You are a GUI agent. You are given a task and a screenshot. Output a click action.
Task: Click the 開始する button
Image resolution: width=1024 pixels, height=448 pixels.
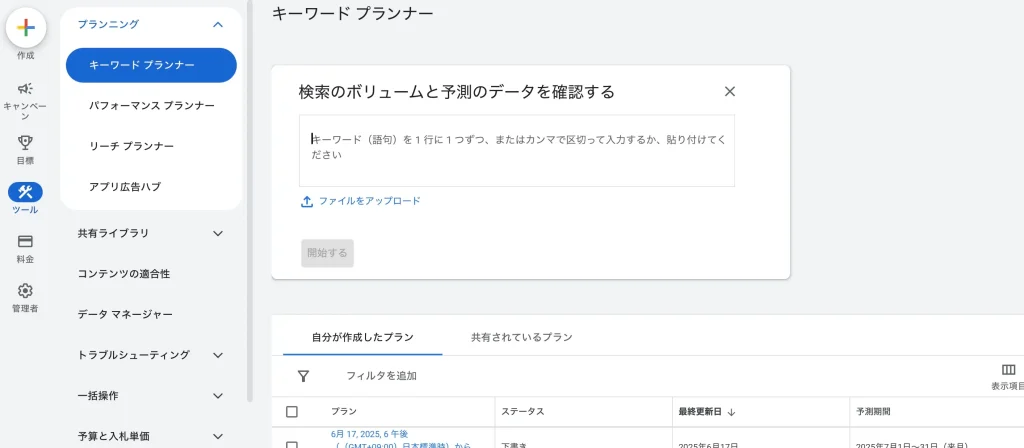[x=327, y=253]
